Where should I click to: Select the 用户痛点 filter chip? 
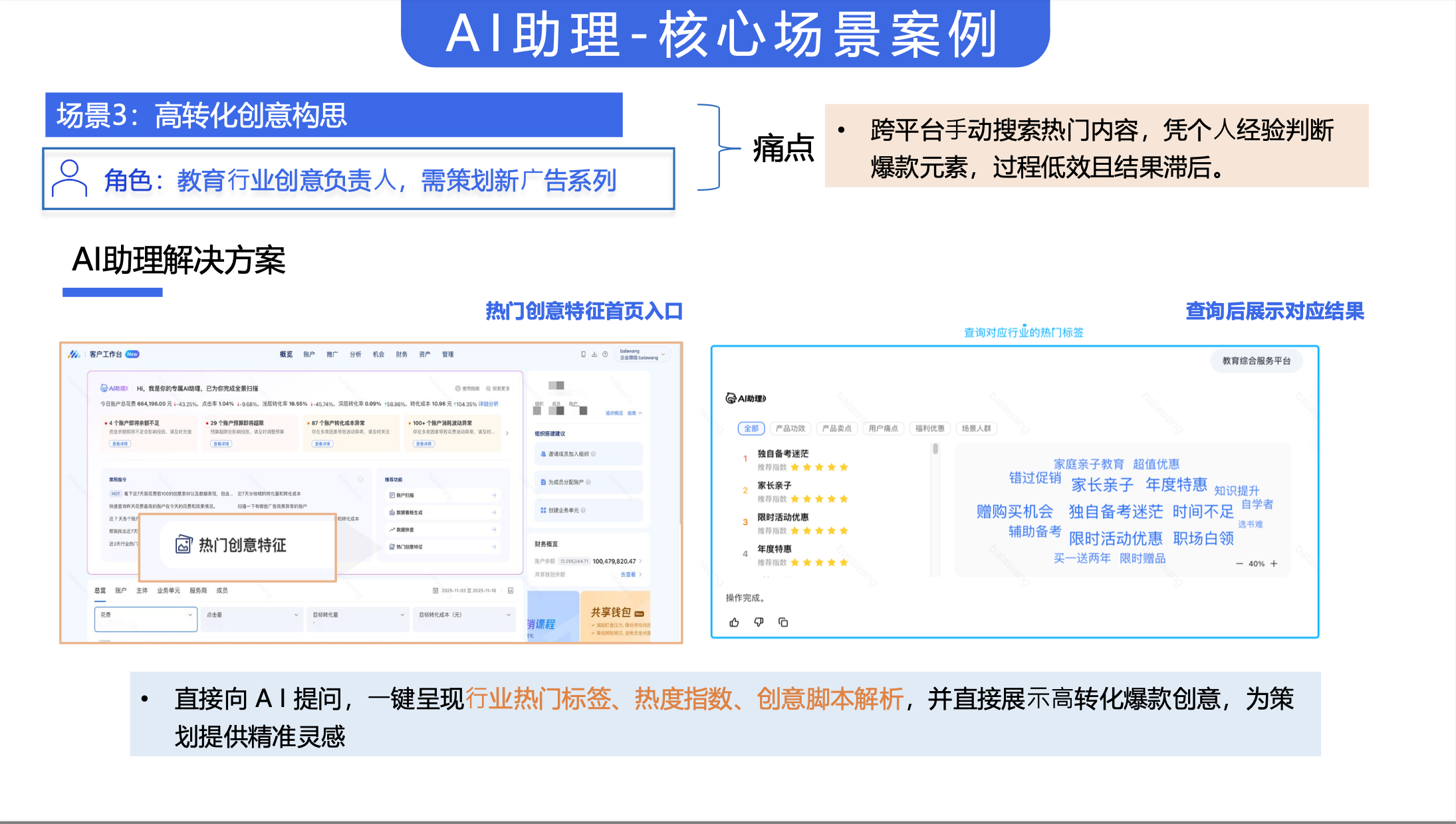(x=883, y=429)
